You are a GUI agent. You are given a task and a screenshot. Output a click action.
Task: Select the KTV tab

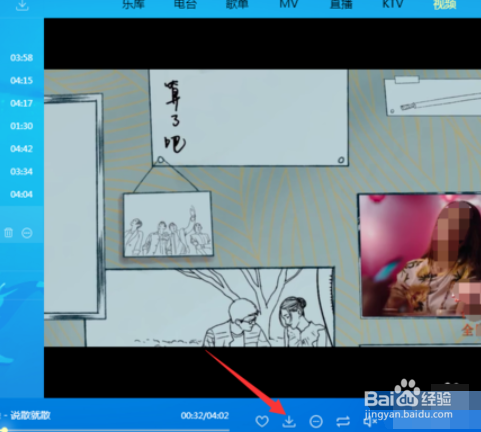(x=393, y=4)
